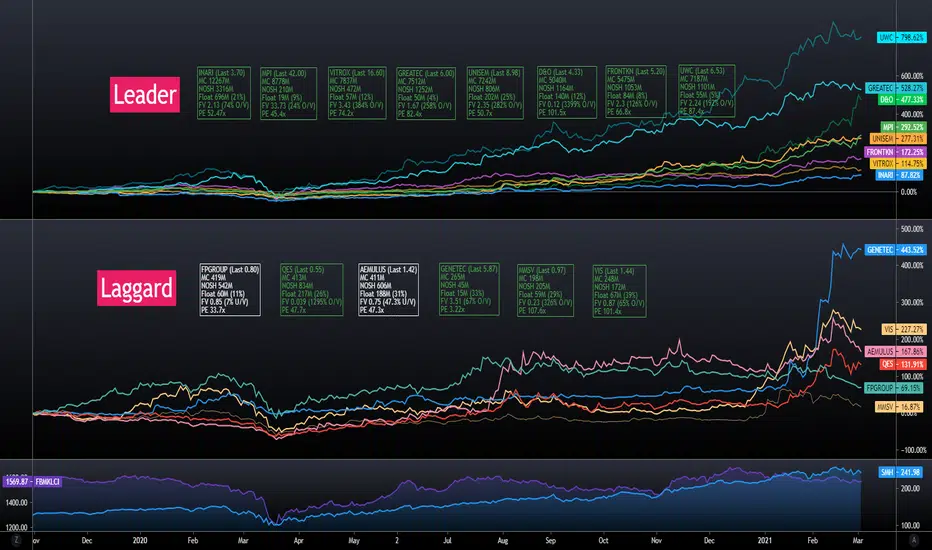Select the INARI 87.82% price label
Image resolution: width=932 pixels, height=550 pixels.
coord(900,175)
